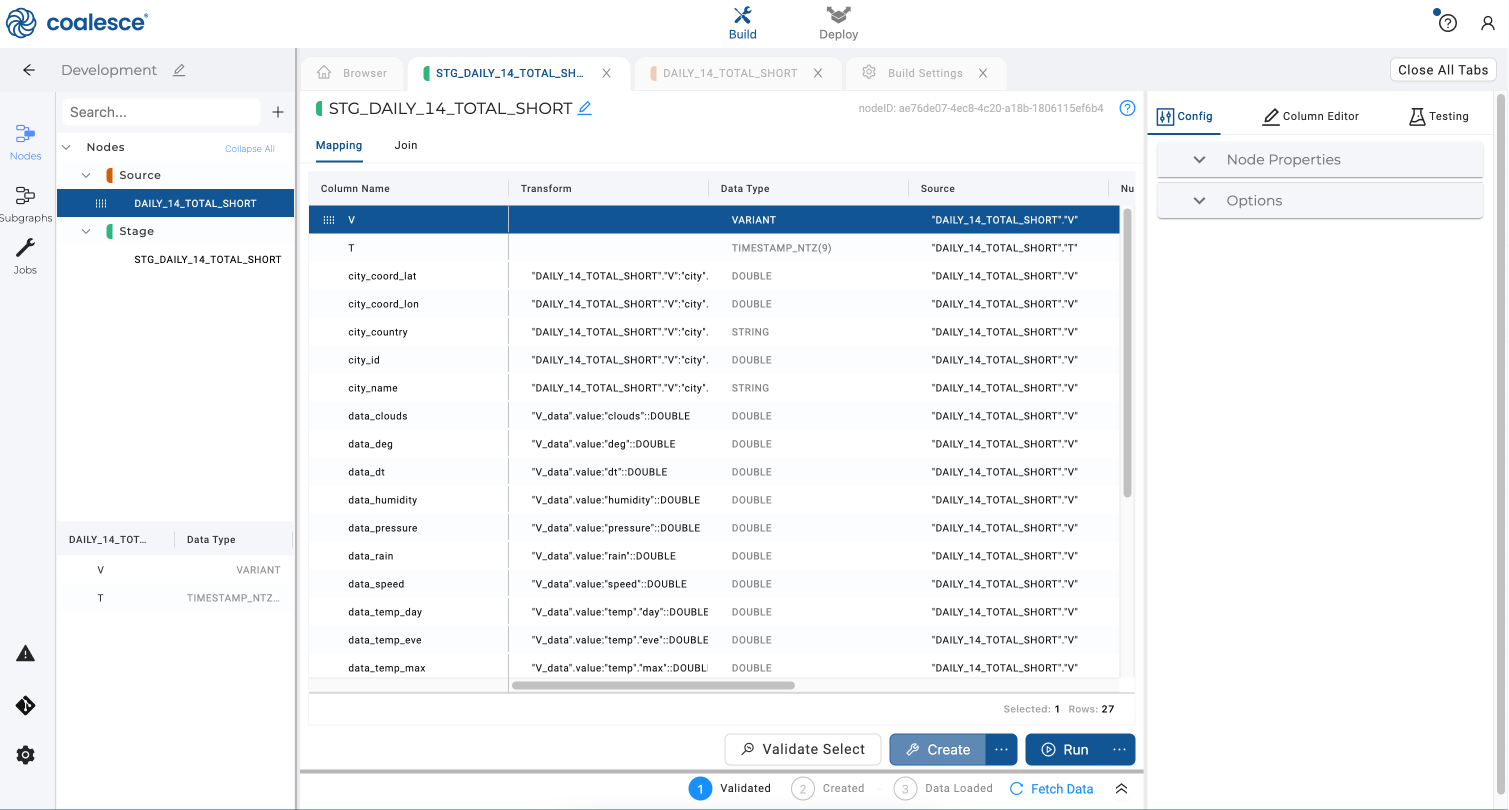Click the horizontal scrollbar in mapping grid
Viewport: 1509px width, 810px height.
coord(653,686)
